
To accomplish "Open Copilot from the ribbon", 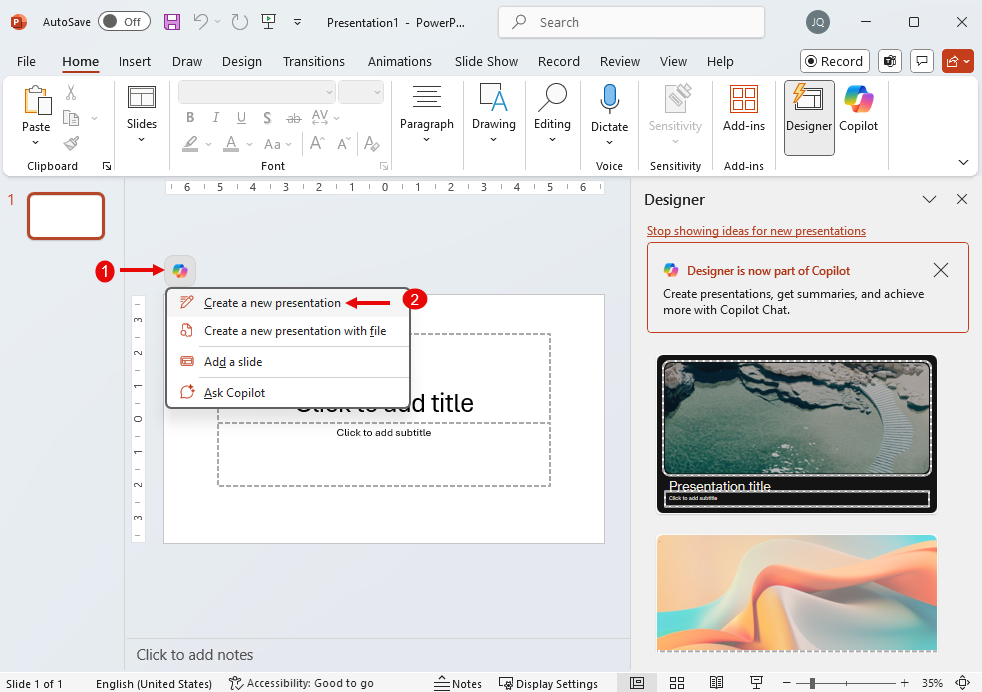I will pyautogui.click(x=859, y=109).
